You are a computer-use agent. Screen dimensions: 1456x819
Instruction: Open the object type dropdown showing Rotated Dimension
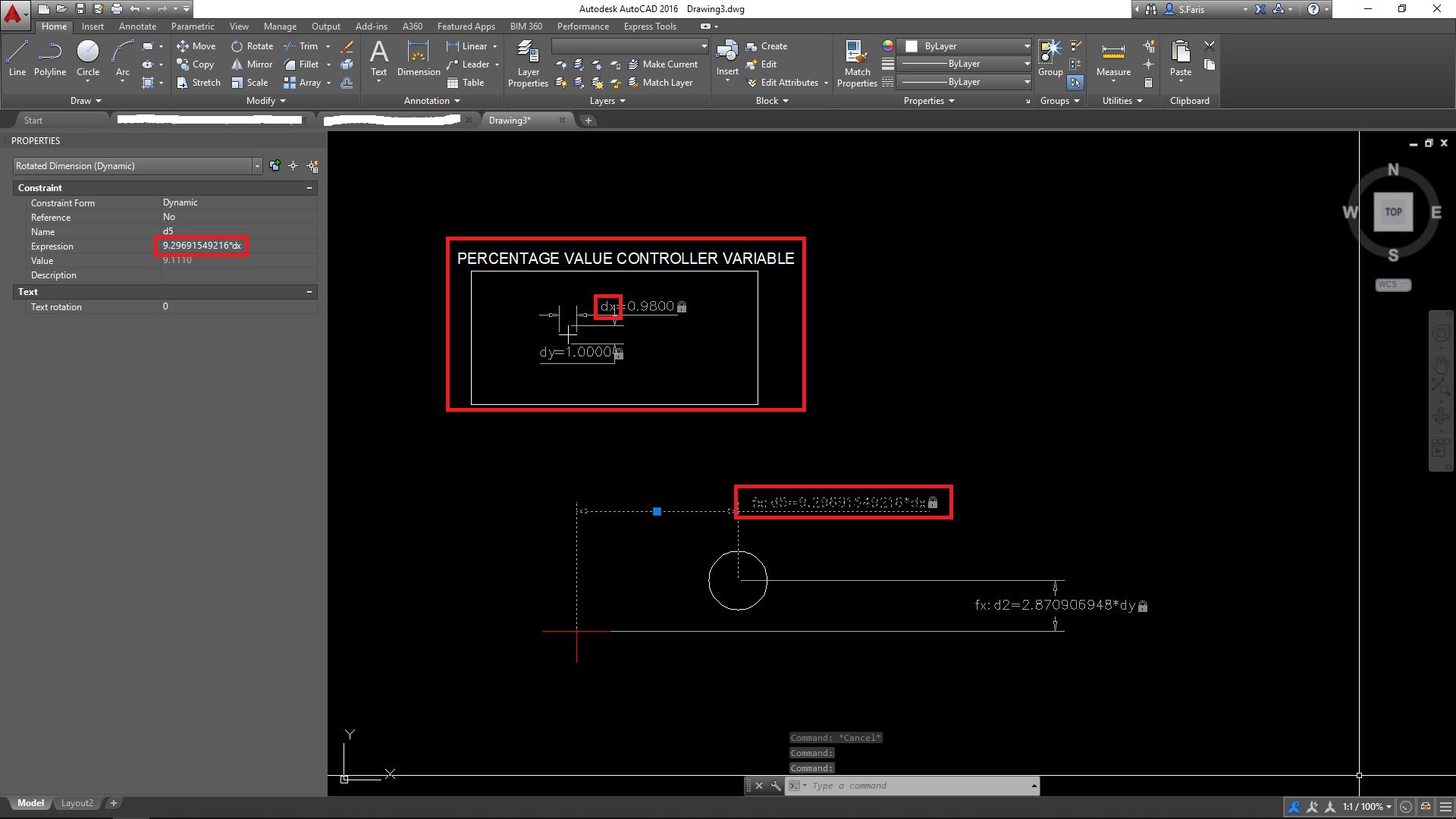[x=256, y=165]
